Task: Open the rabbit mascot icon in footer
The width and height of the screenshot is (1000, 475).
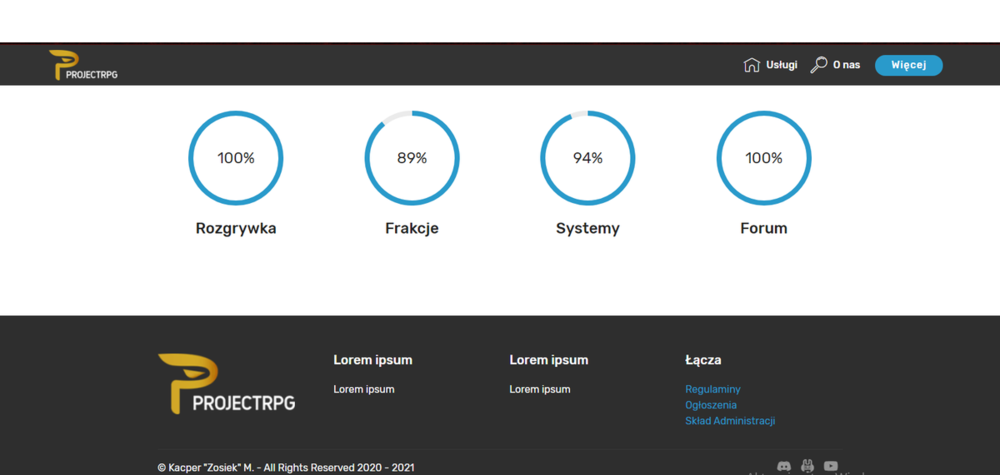Action: 807,466
